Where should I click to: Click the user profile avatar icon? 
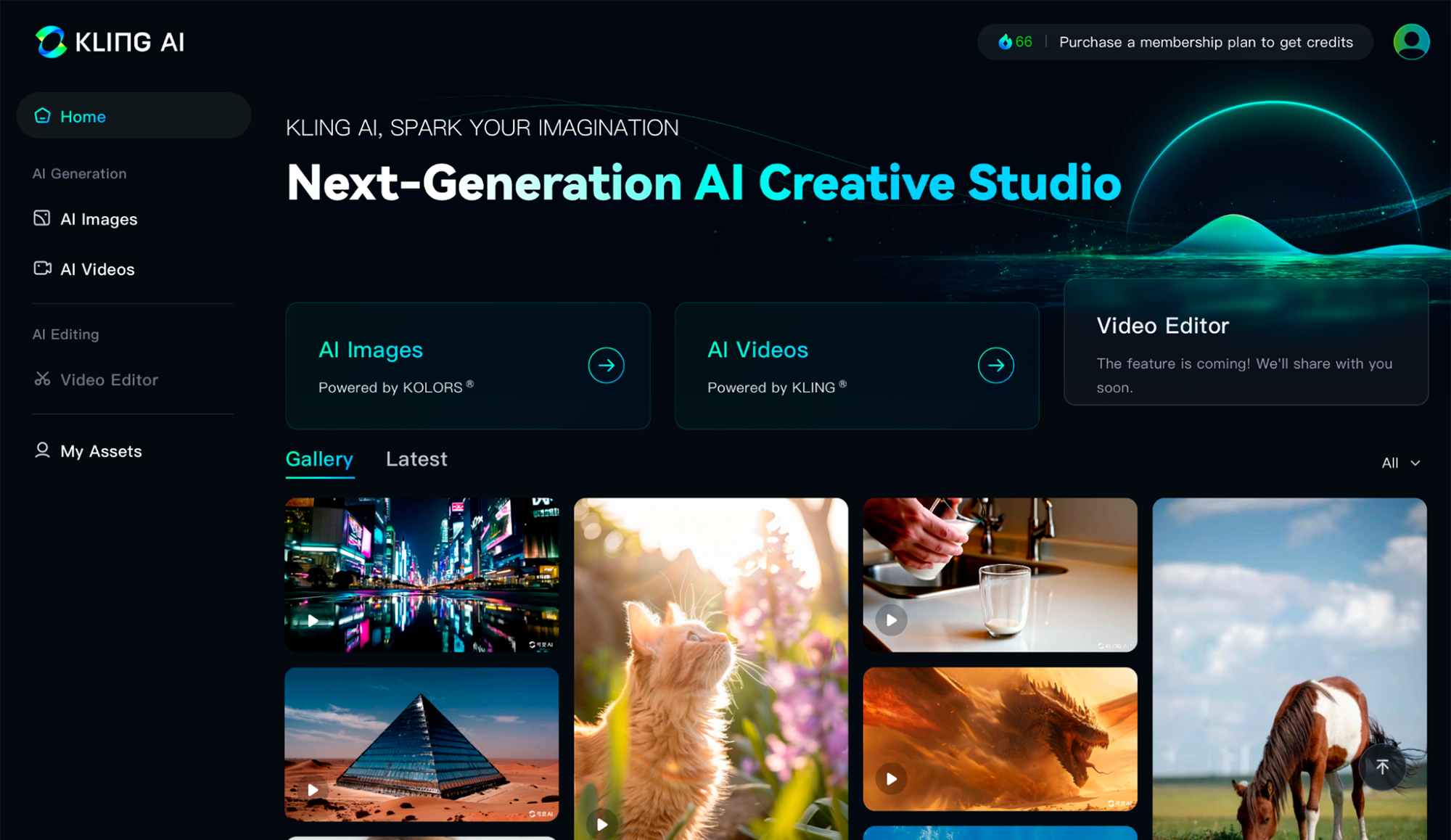click(x=1413, y=41)
